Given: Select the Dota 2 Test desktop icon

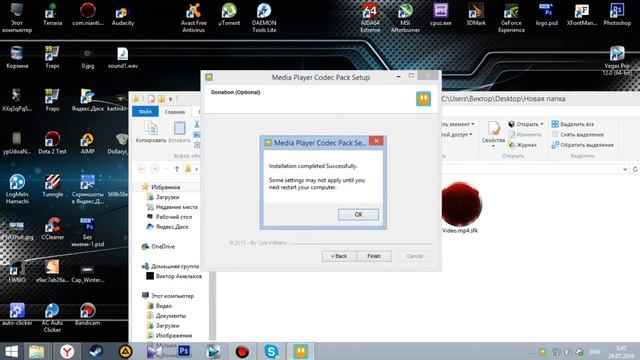Looking at the screenshot, I should coord(52,143).
